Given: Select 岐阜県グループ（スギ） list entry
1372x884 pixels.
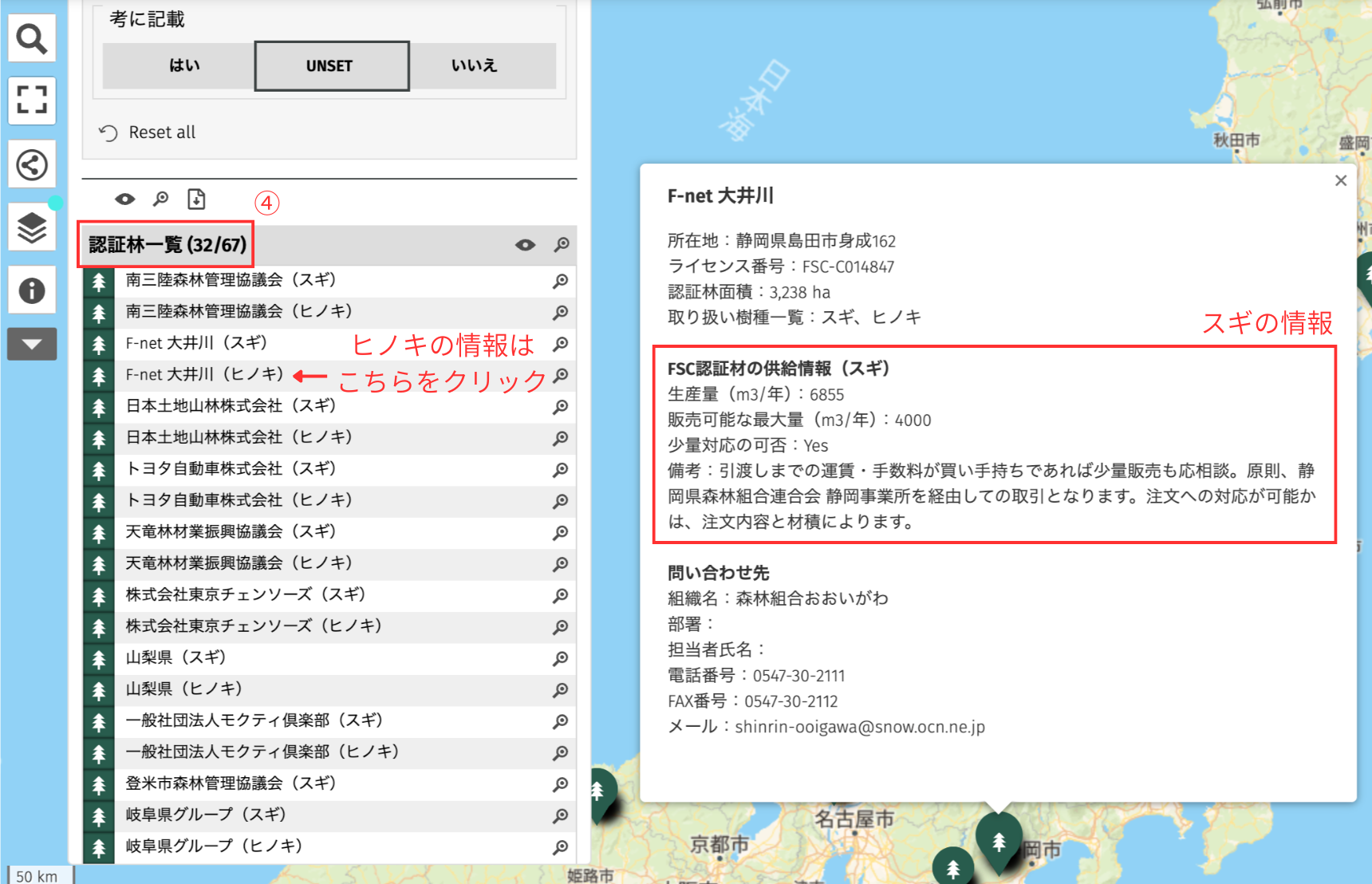Looking at the screenshot, I should click(x=206, y=815).
